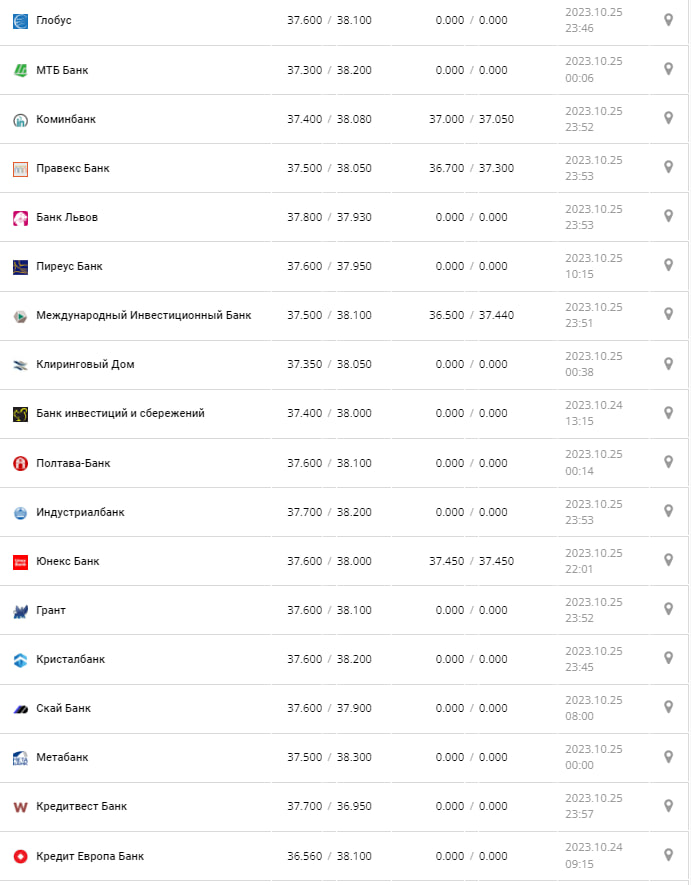The width and height of the screenshot is (691, 885).
Task: Show Коминбанк branches via map pin
Action: (669, 118)
